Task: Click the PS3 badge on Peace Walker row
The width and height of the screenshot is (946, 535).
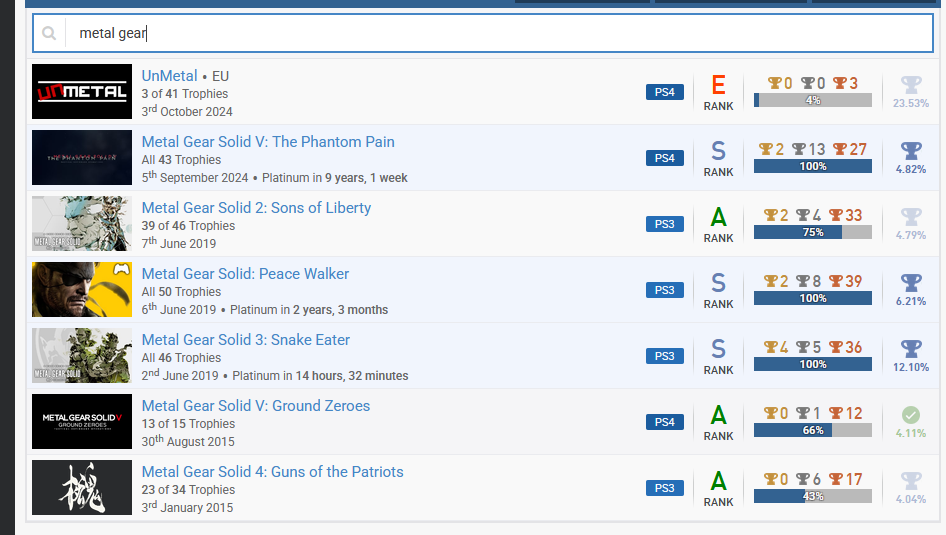Action: tap(665, 290)
